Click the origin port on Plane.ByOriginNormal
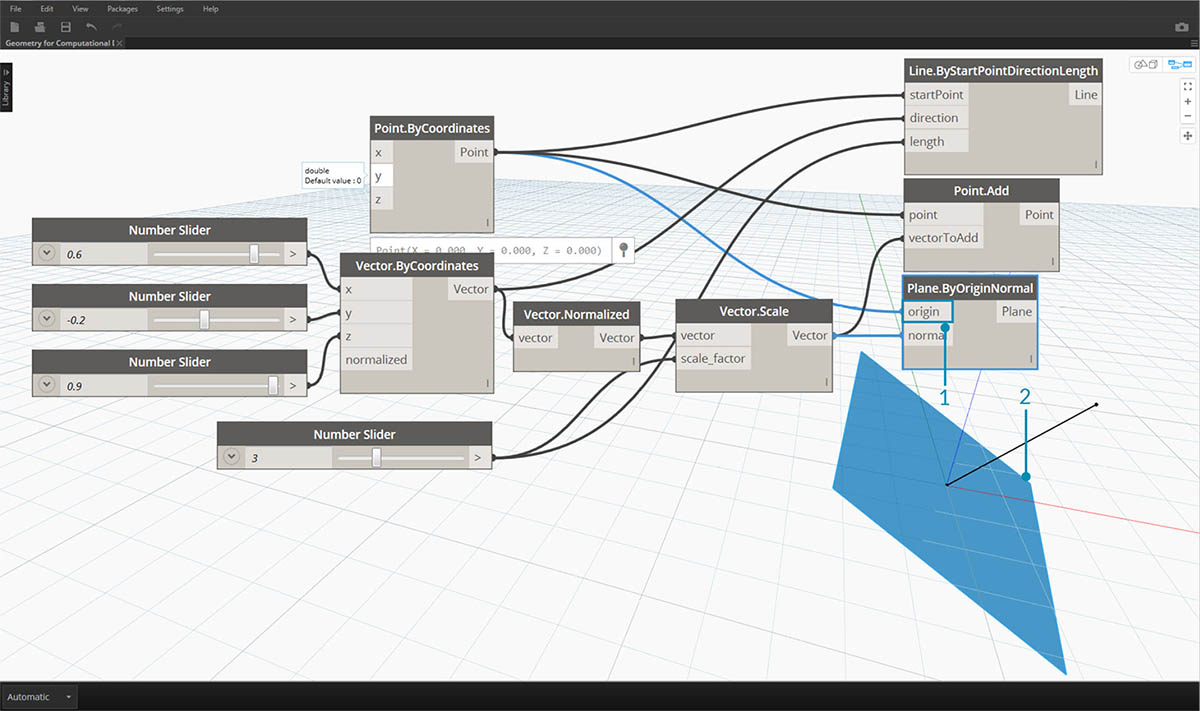 pyautogui.click(x=925, y=311)
